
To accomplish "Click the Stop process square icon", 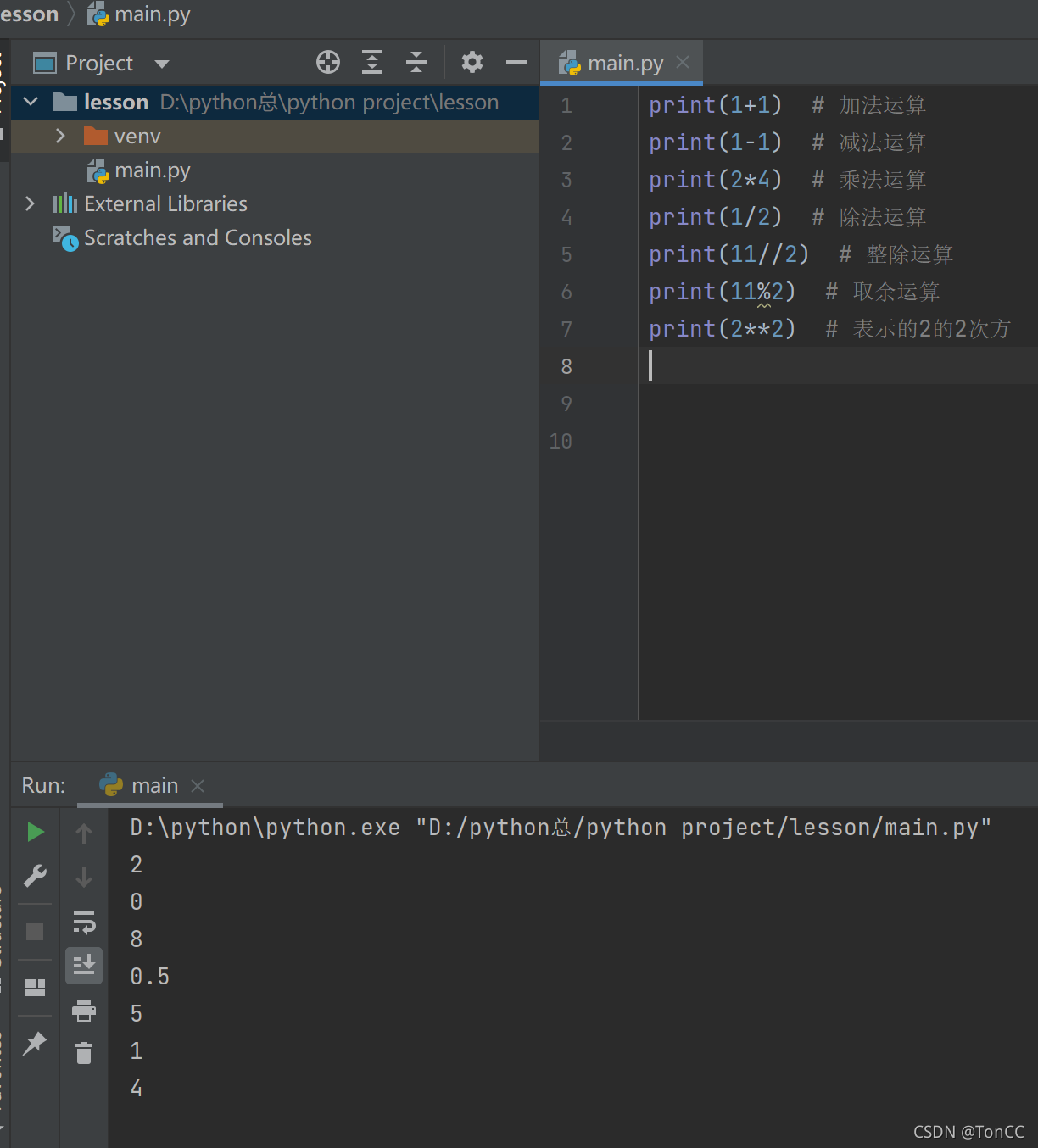I will click(35, 932).
